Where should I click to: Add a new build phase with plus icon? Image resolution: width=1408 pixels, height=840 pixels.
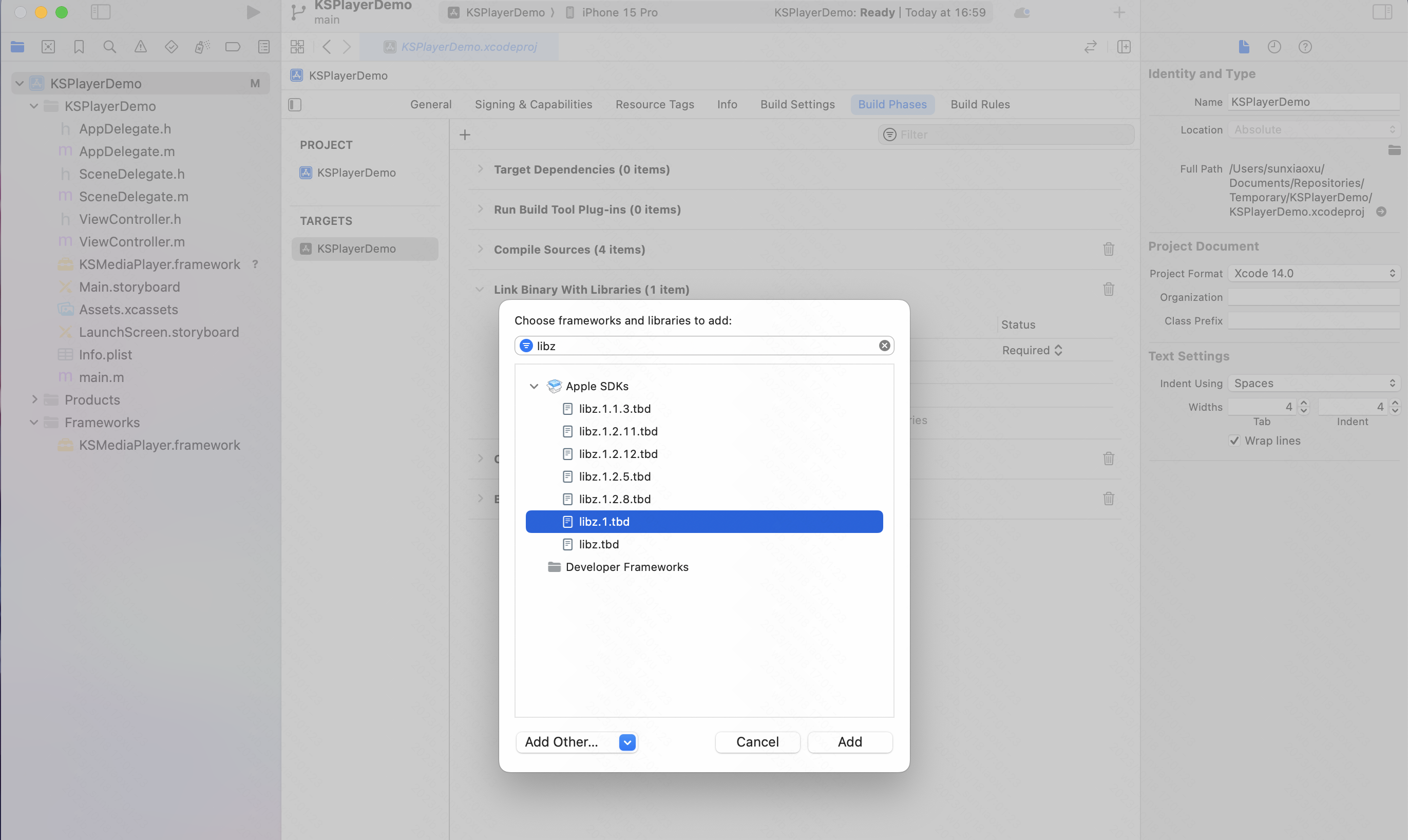465,135
